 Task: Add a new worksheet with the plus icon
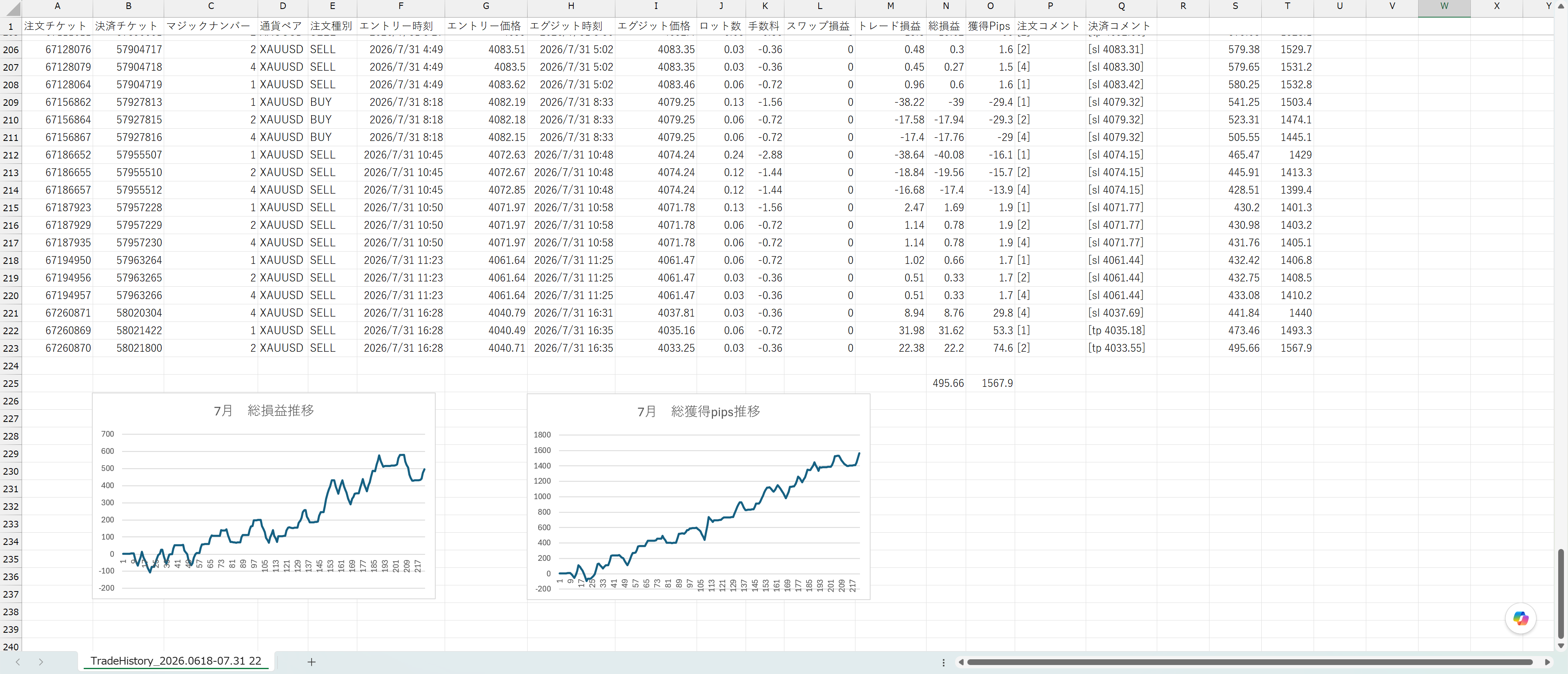(311, 662)
